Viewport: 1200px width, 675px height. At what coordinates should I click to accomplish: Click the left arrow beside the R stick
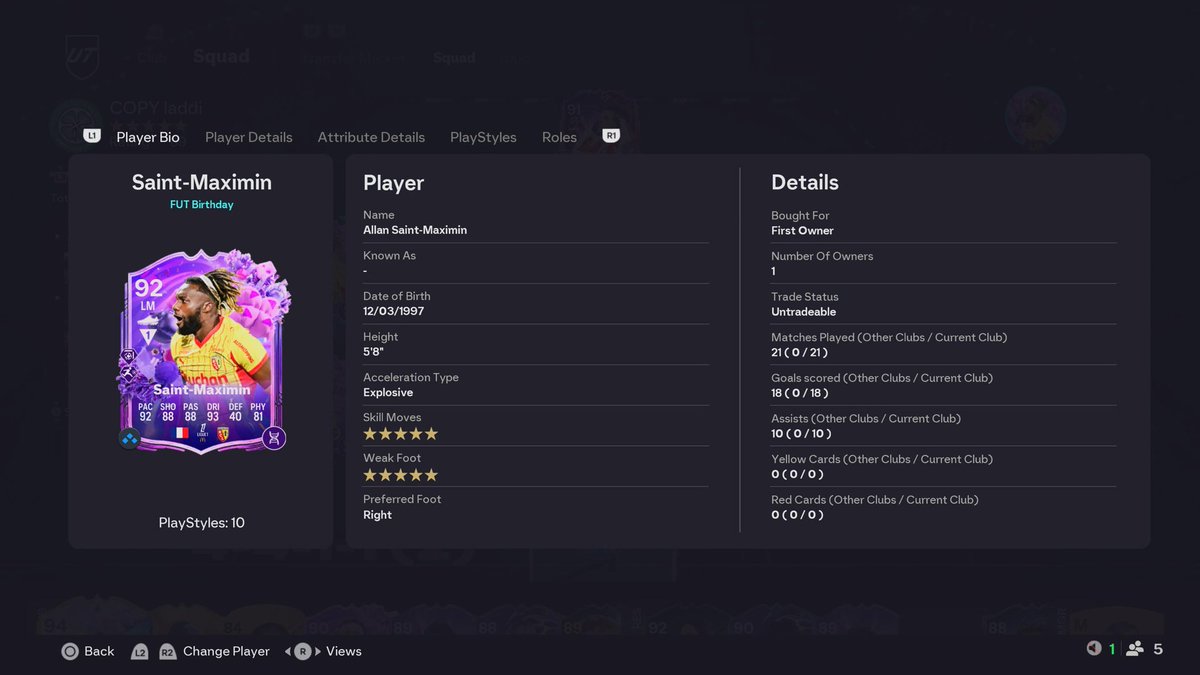tap(288, 651)
